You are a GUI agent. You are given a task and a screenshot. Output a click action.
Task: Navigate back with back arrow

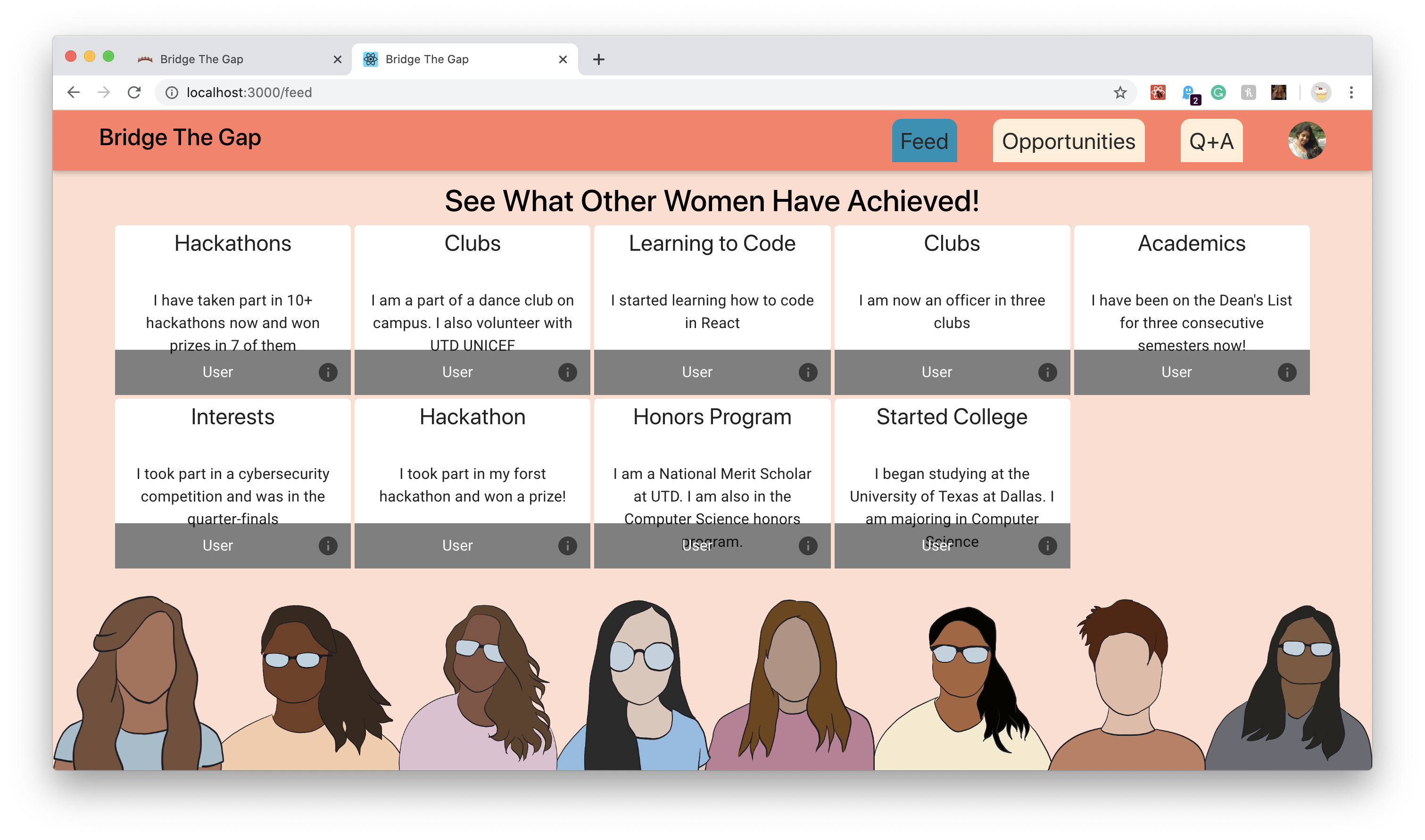pyautogui.click(x=74, y=92)
